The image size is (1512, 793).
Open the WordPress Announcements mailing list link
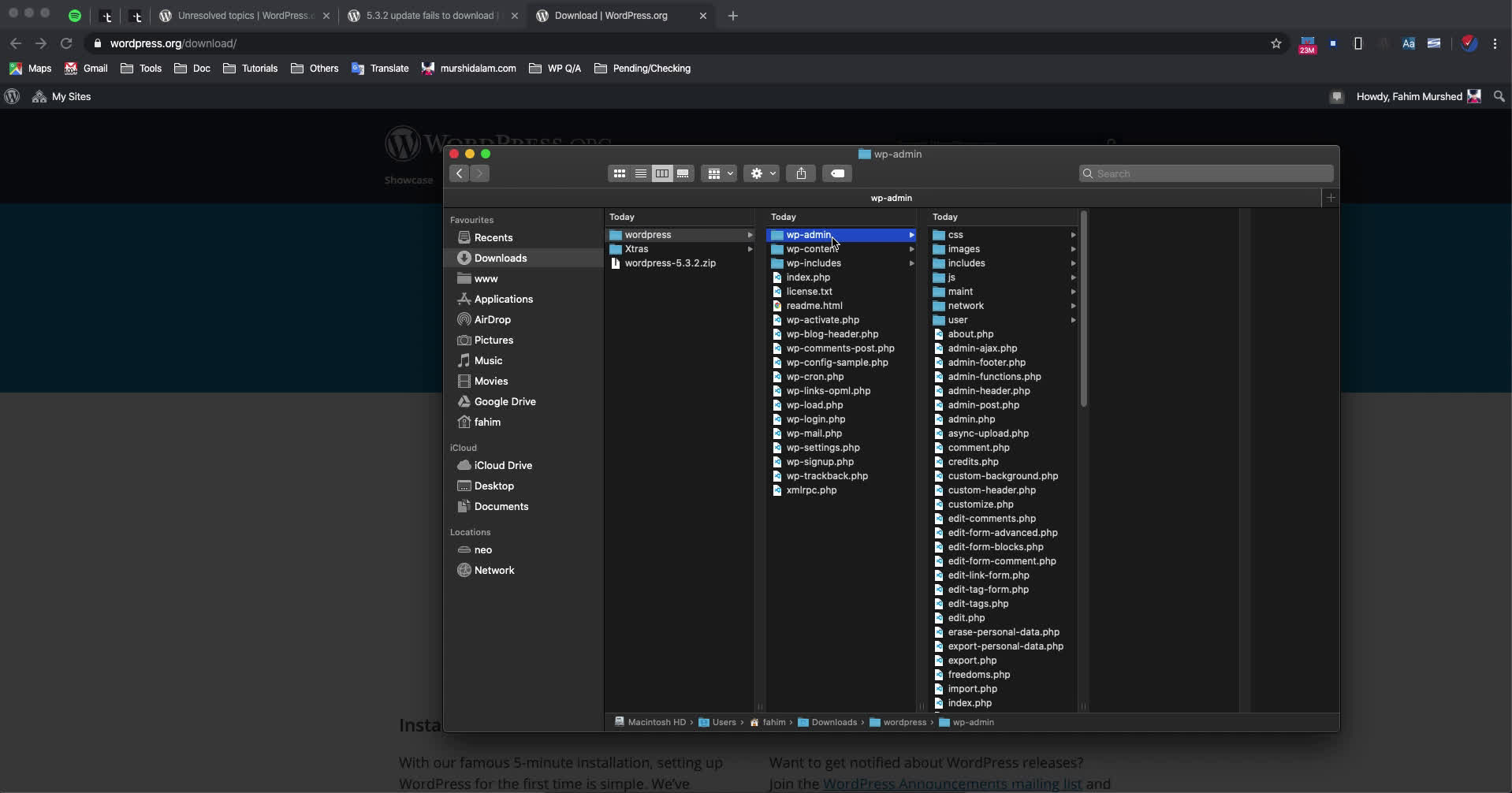point(952,784)
